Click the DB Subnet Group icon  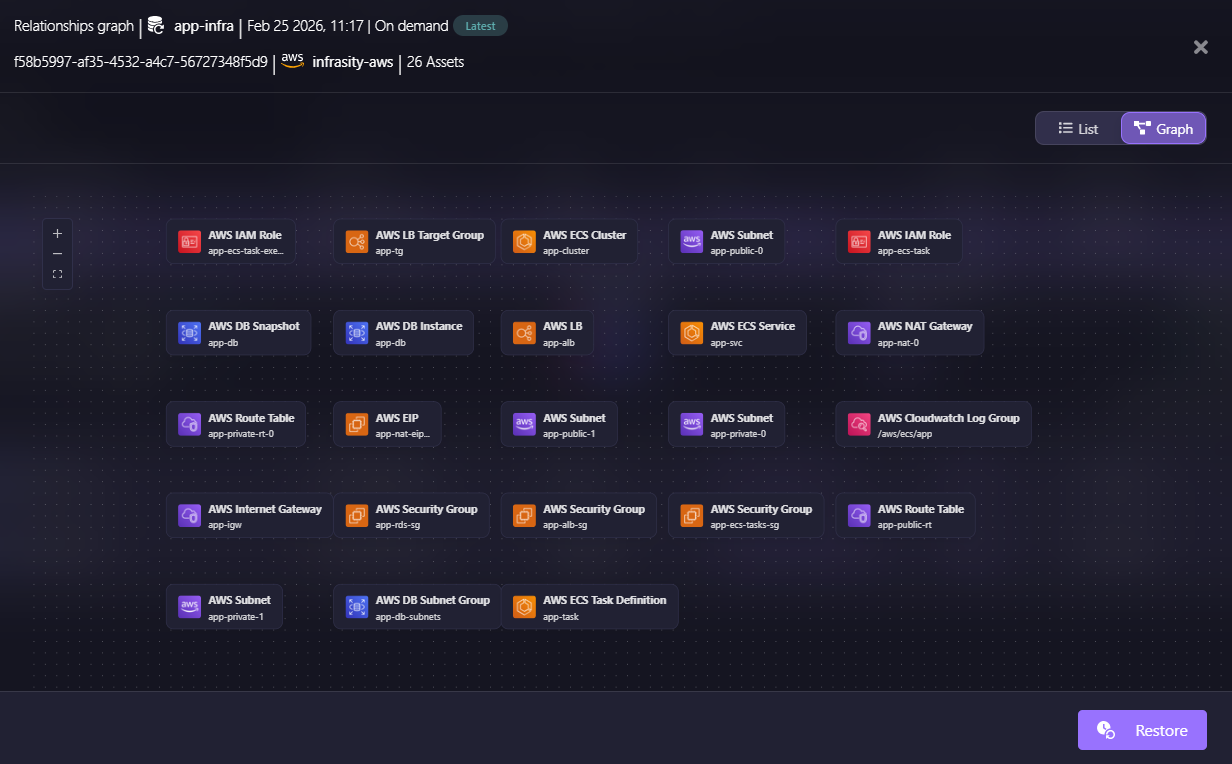coord(357,607)
